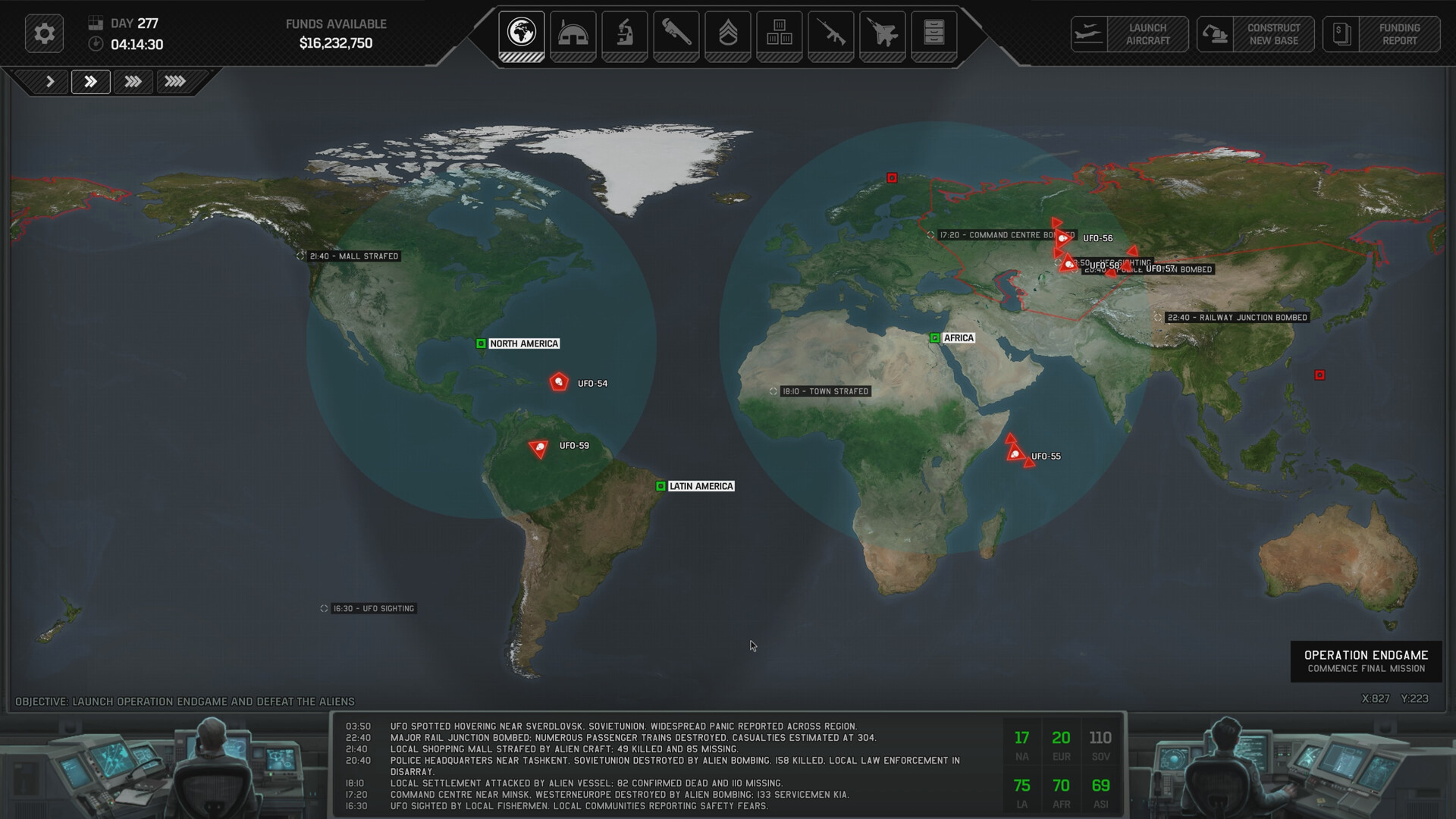The width and height of the screenshot is (1456, 819).
Task: View Soldiers via the rank chevrons icon
Action: click(727, 33)
